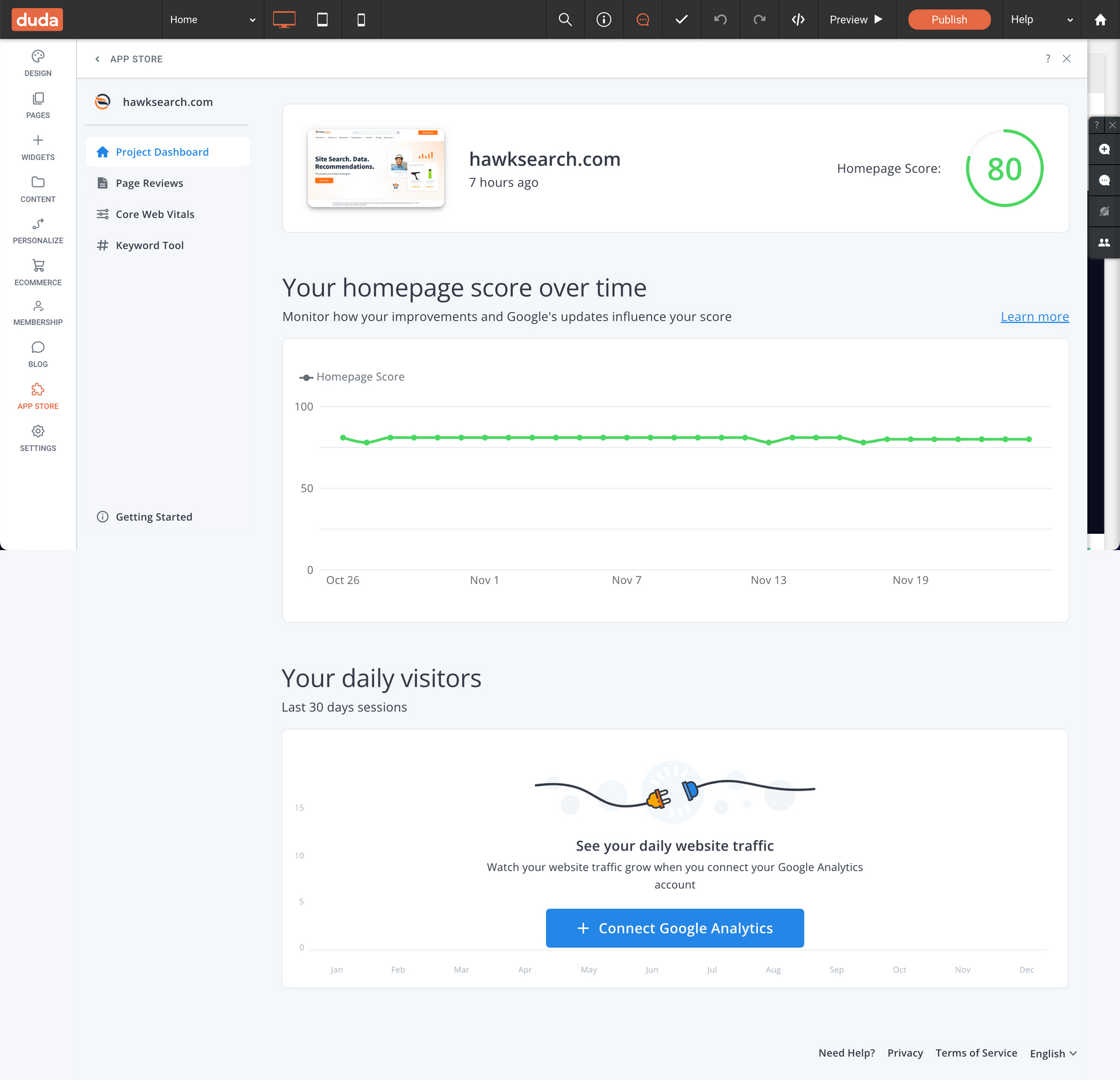Undo the last action
This screenshot has height=1080, width=1120.
coord(720,19)
